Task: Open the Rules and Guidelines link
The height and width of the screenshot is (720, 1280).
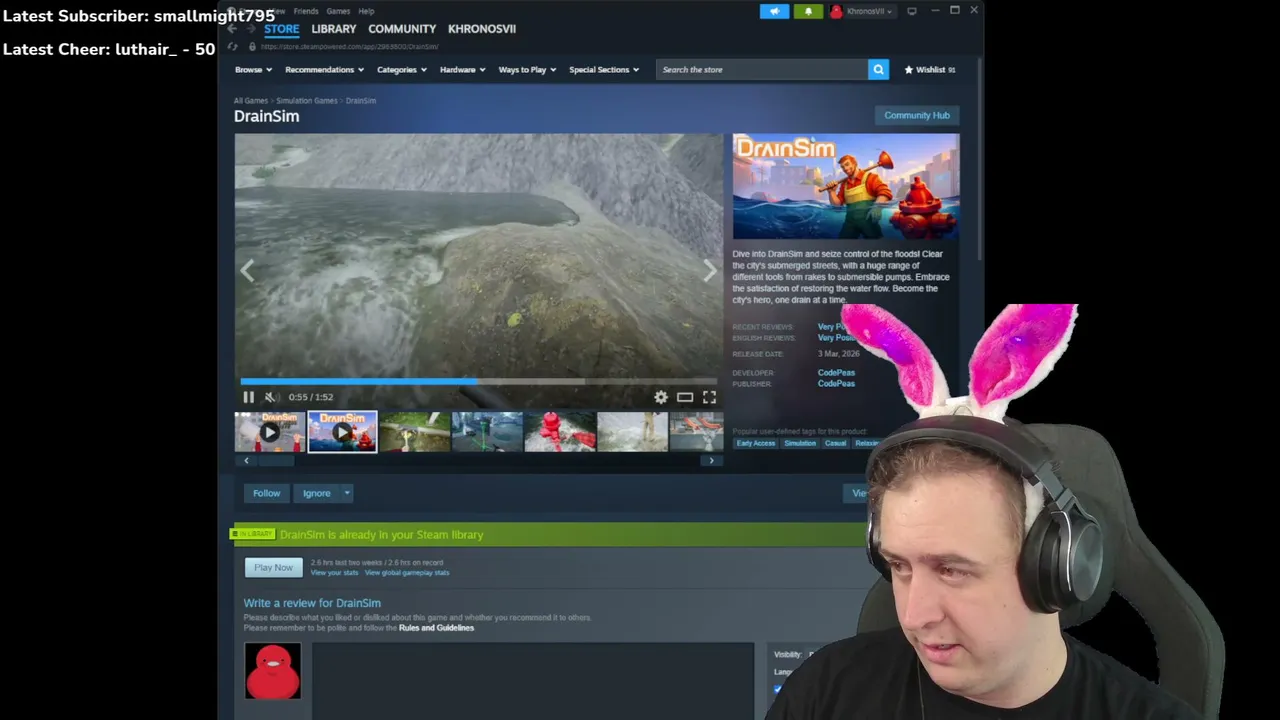Action: (x=436, y=628)
